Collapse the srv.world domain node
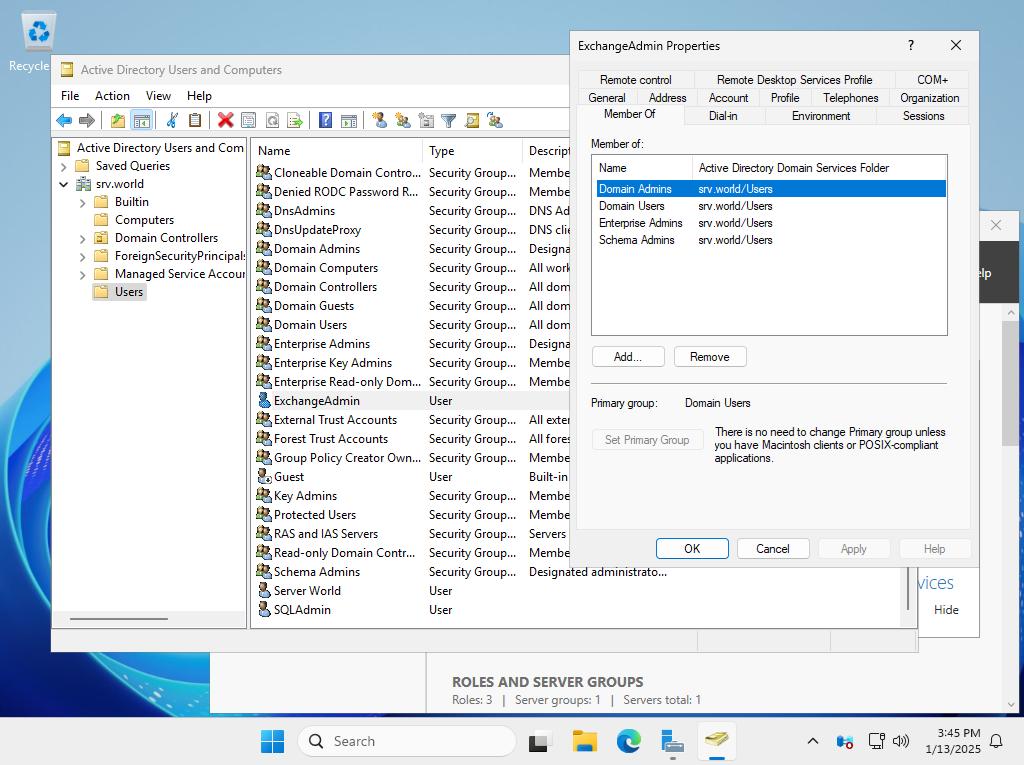The image size is (1024, 765). point(63,184)
